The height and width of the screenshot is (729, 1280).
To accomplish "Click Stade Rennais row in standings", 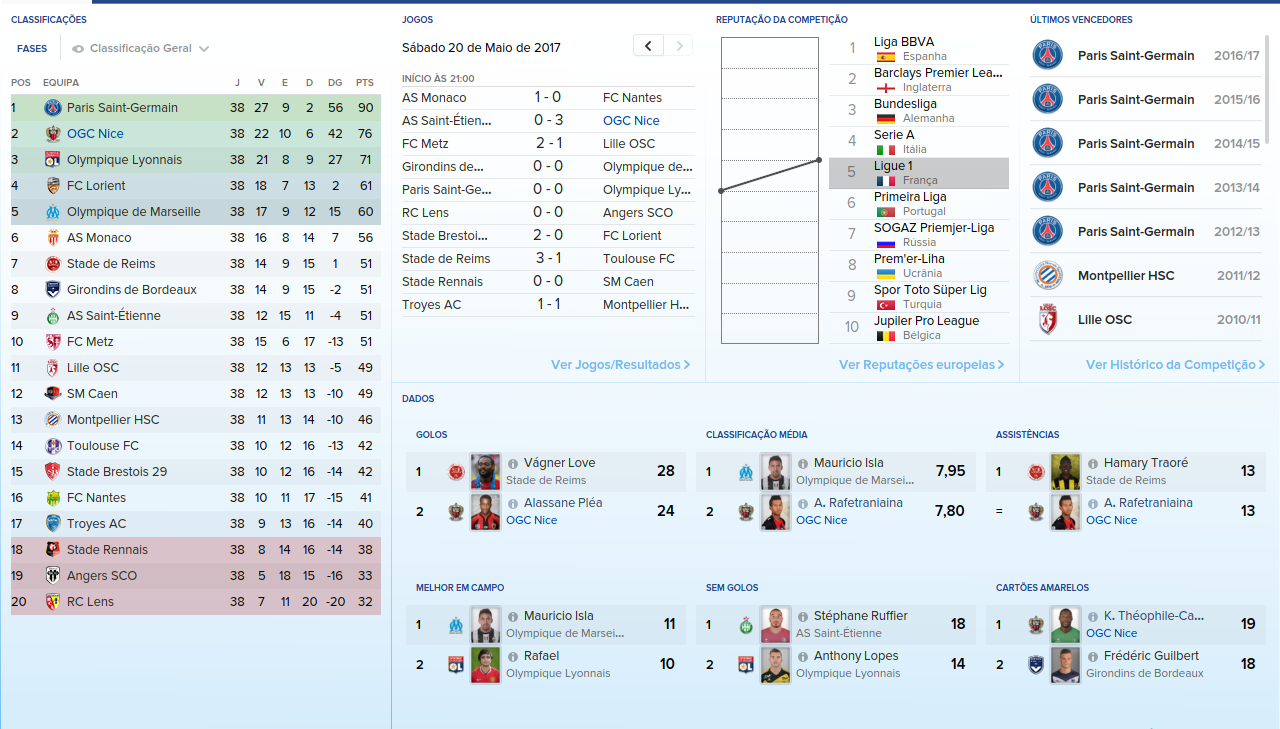I will (196, 549).
